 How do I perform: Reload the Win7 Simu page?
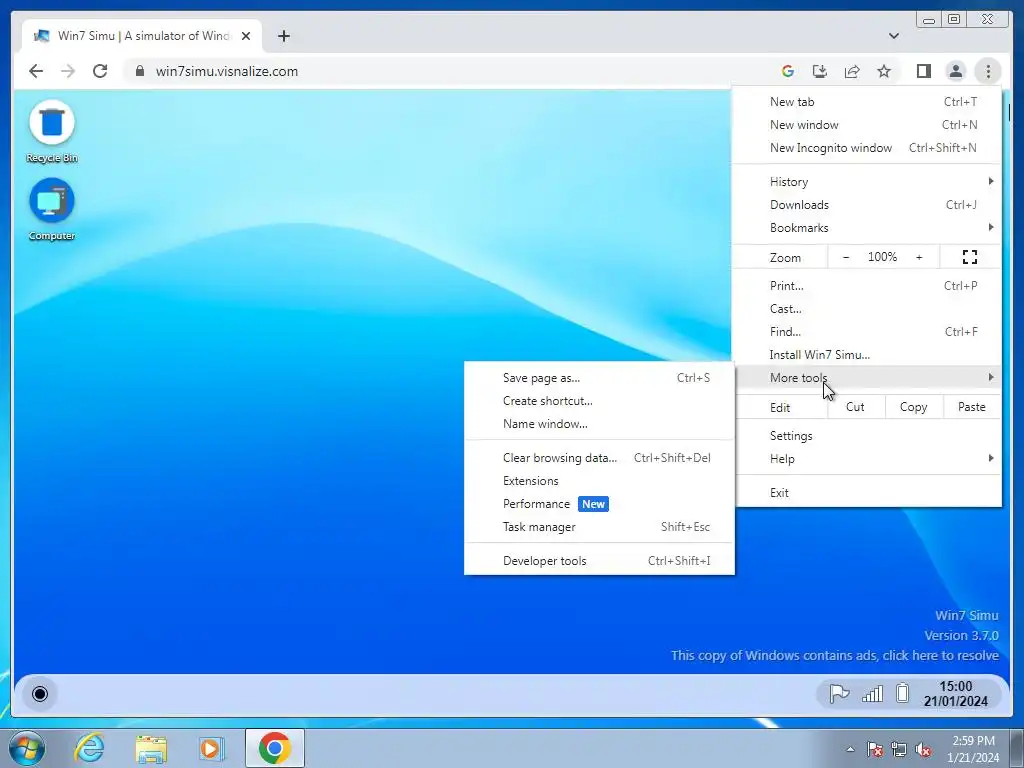coord(100,71)
